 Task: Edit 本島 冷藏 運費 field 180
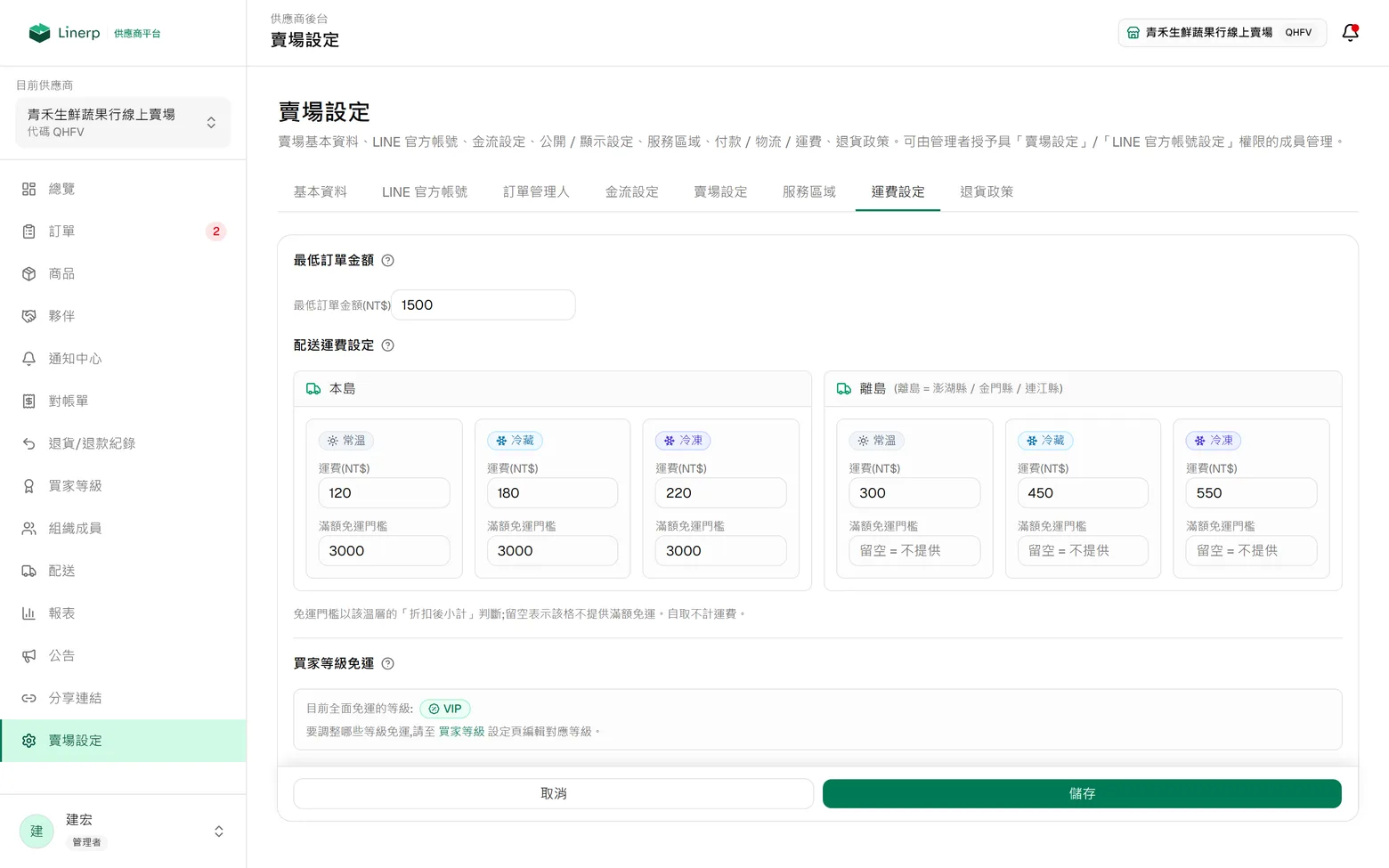[552, 493]
